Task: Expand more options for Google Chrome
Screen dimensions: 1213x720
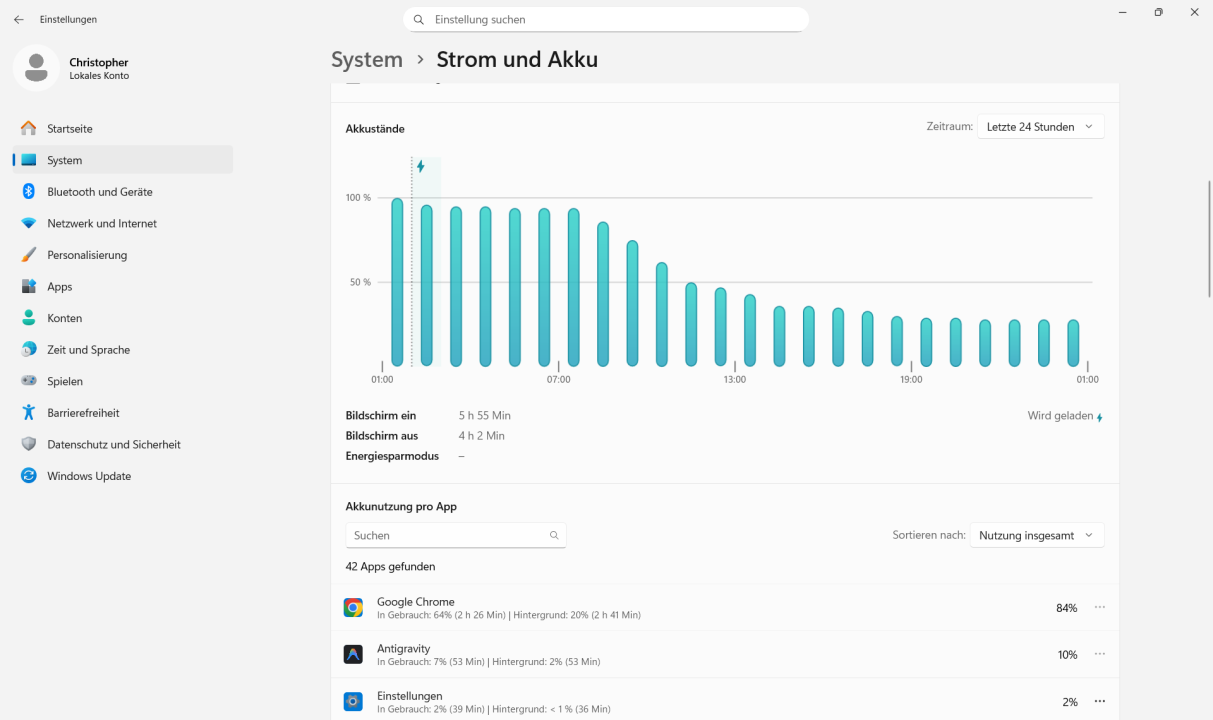Action: click(1100, 607)
